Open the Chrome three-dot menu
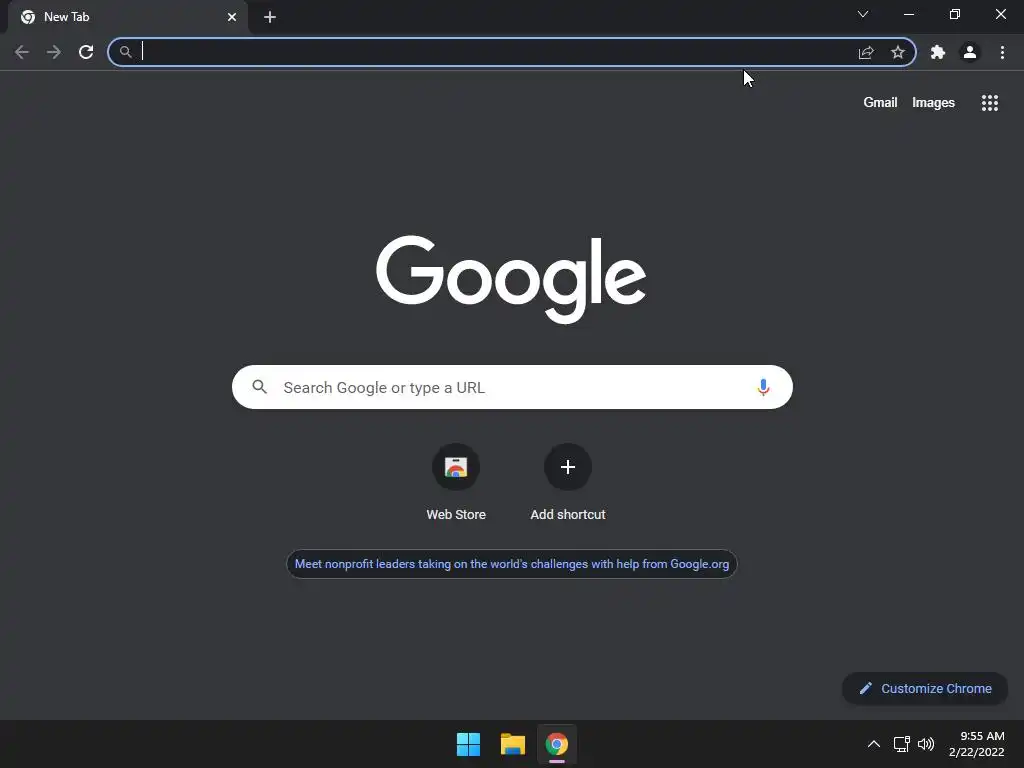This screenshot has width=1024, height=768. (x=1002, y=52)
